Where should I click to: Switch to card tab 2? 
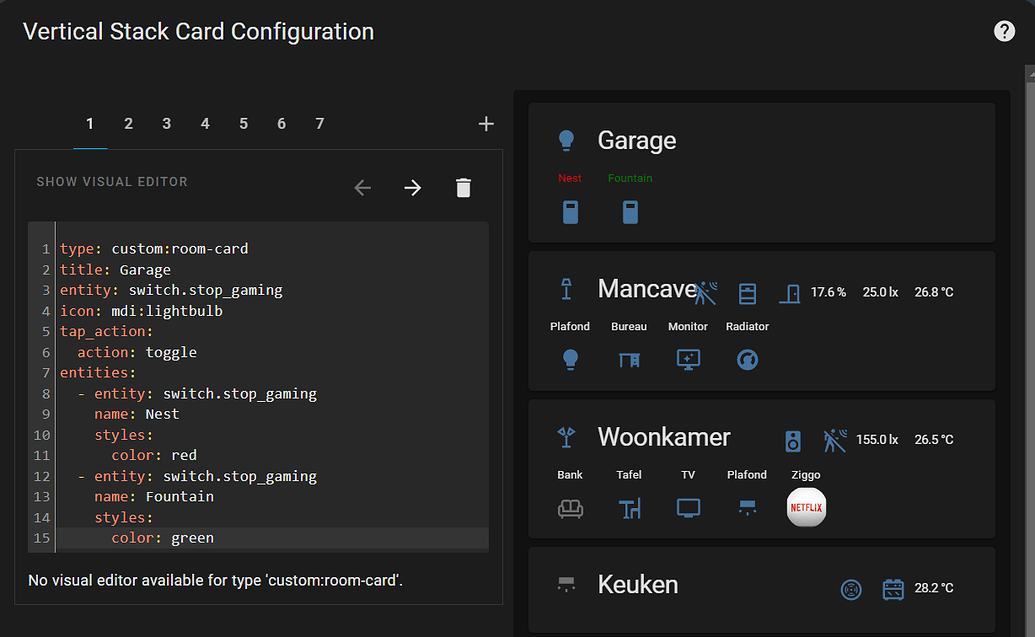128,123
